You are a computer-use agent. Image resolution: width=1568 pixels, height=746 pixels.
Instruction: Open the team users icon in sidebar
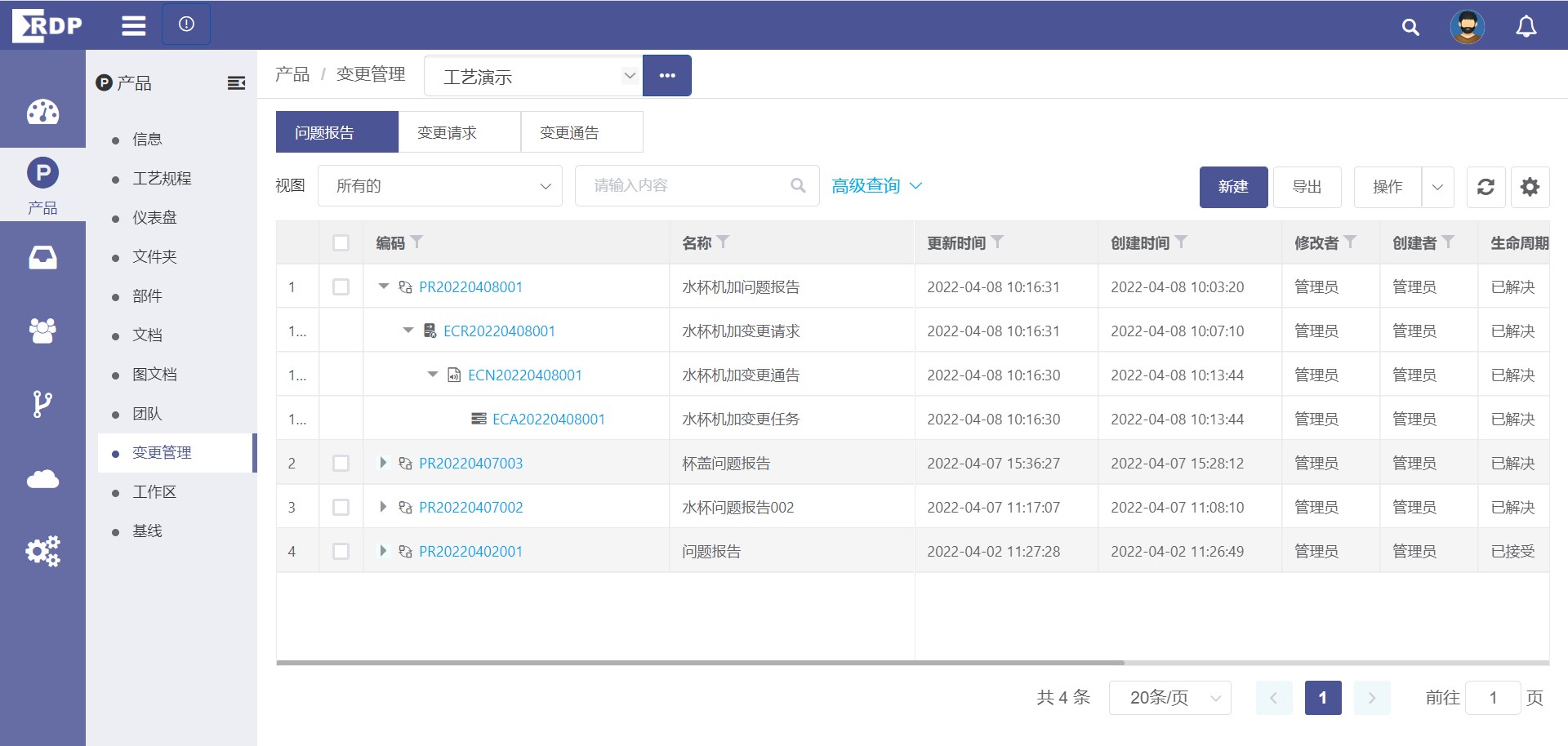(42, 331)
